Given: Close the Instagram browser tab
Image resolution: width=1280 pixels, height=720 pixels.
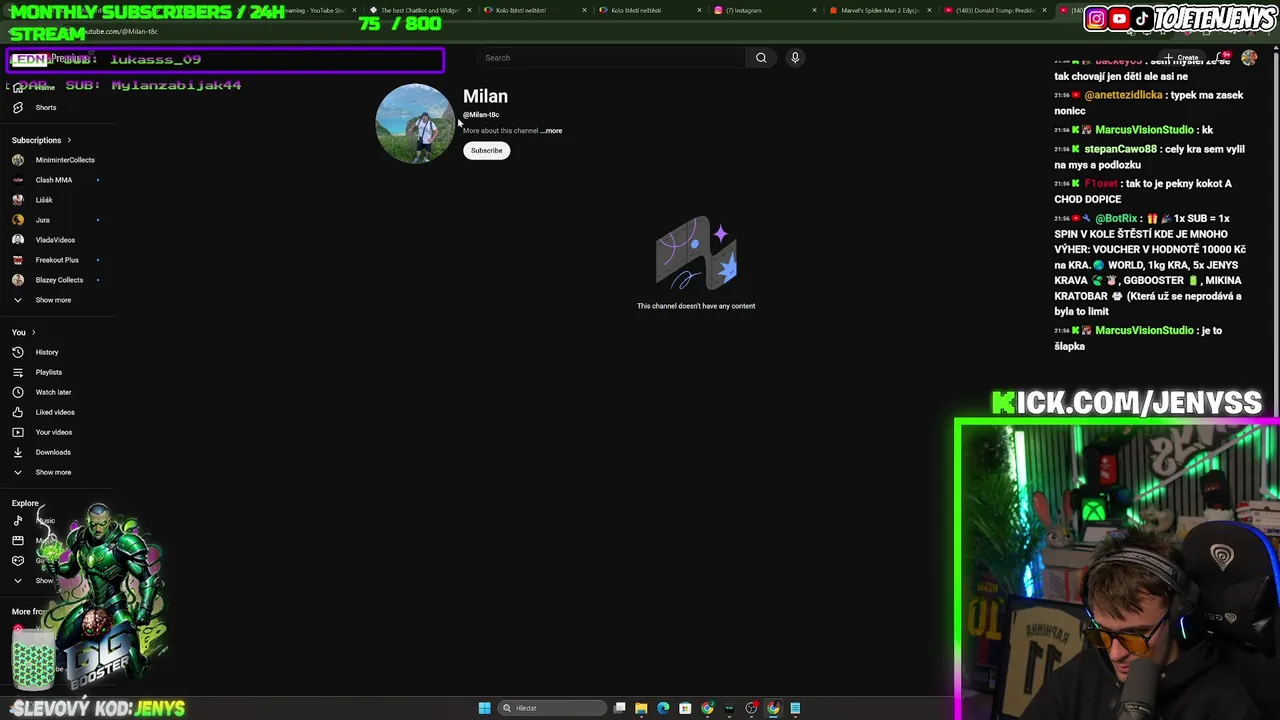Looking at the screenshot, I should pyautogui.click(x=814, y=10).
